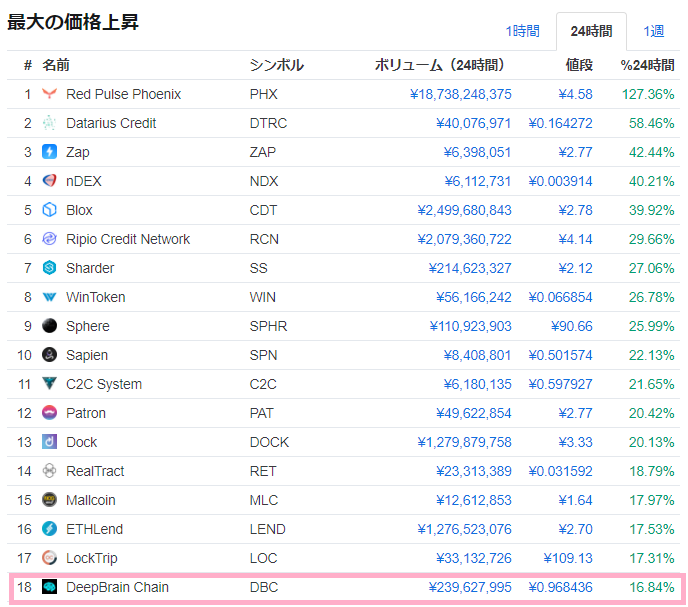Click the Red Pulse Phoenix coin icon
Image resolution: width=688 pixels, height=607 pixels.
click(50, 94)
